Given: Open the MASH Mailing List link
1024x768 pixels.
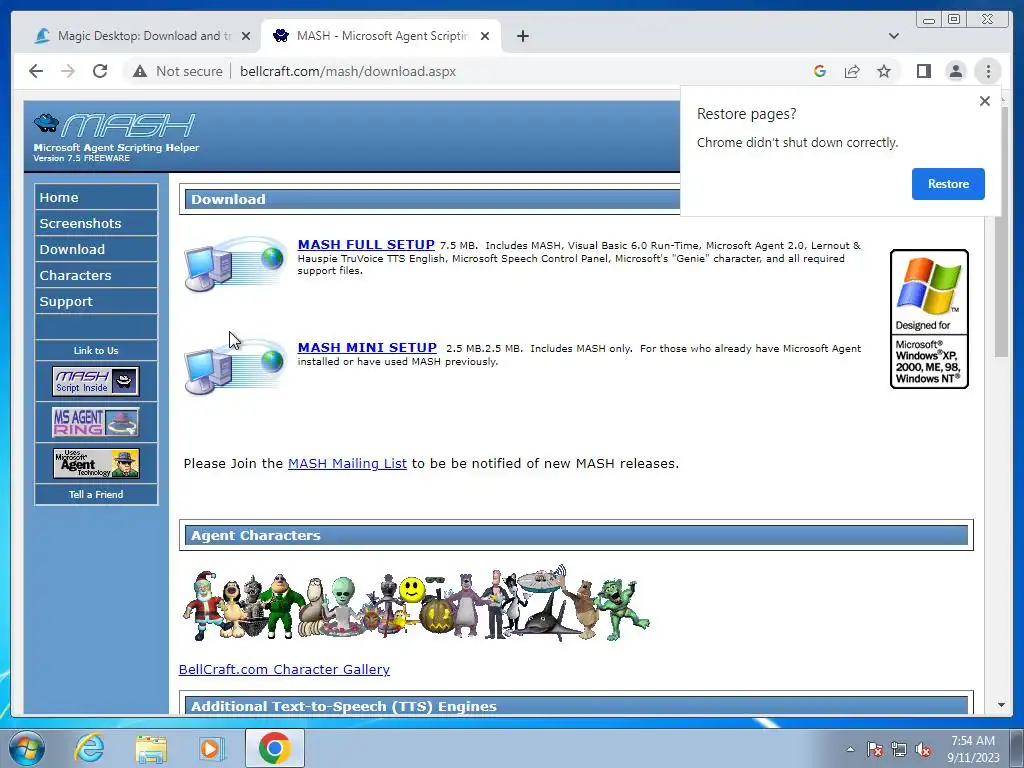Looking at the screenshot, I should point(347,464).
